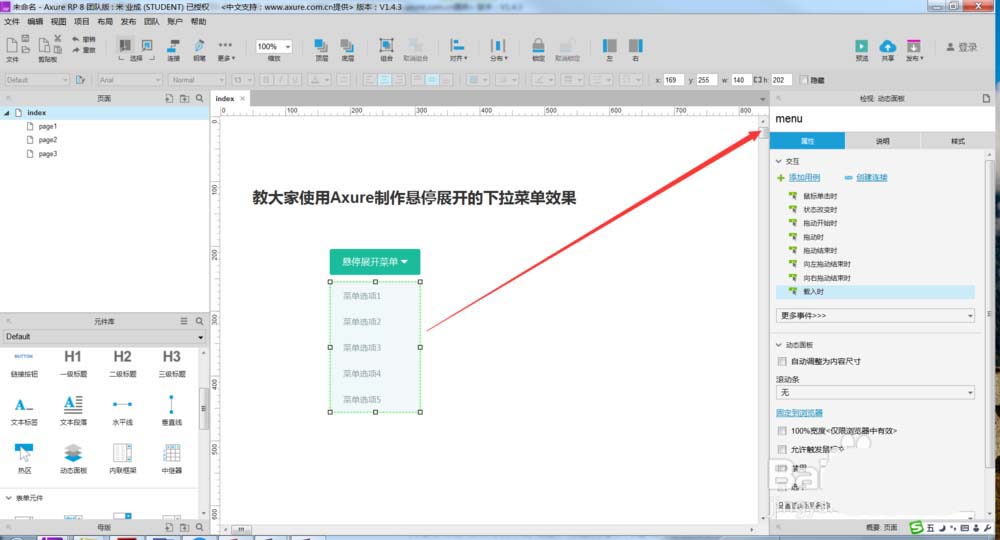The width and height of the screenshot is (1000, 540).
Task: Select page2 in the pages tree
Action: pyautogui.click(x=47, y=140)
